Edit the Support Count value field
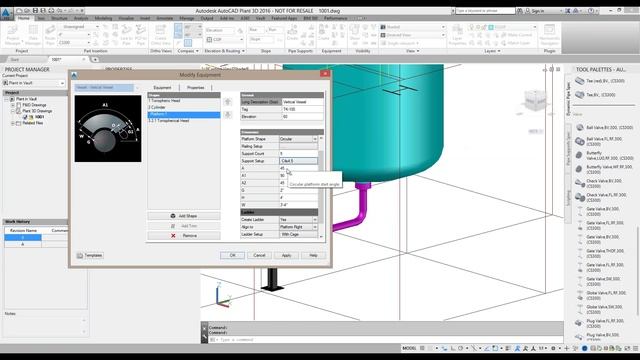The width and height of the screenshot is (640, 360). click(298, 153)
